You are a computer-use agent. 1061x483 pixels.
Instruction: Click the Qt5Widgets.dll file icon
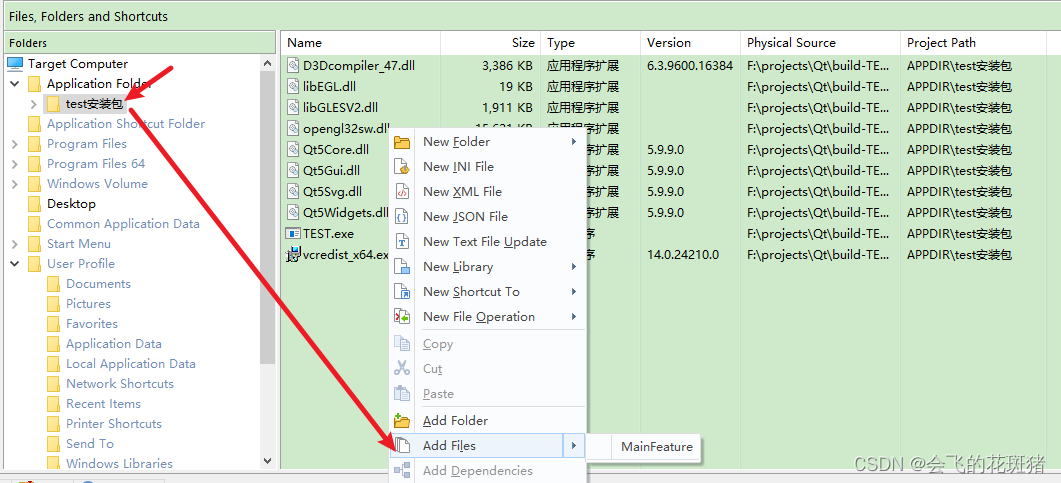tap(292, 212)
